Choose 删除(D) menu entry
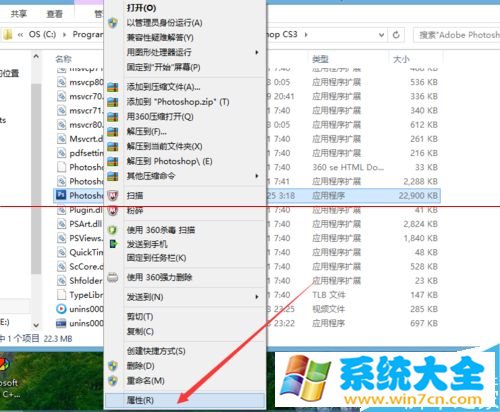The width and height of the screenshot is (500, 412). pyautogui.click(x=140, y=366)
